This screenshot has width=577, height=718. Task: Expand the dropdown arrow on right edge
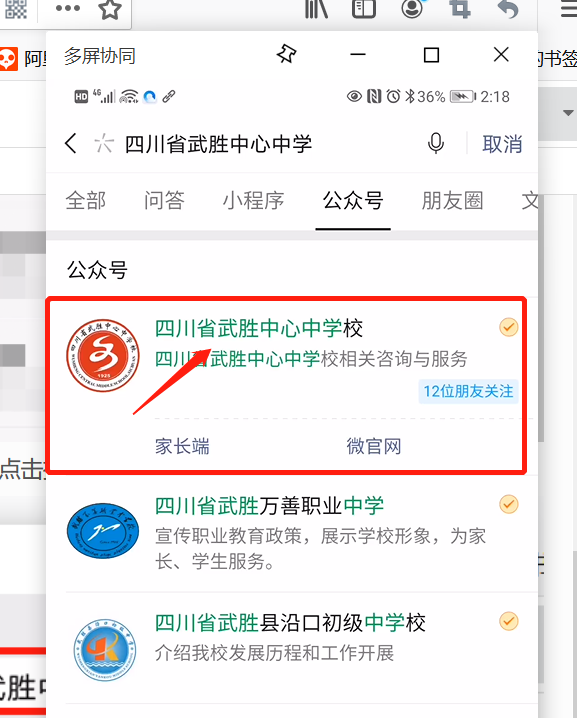point(568,113)
